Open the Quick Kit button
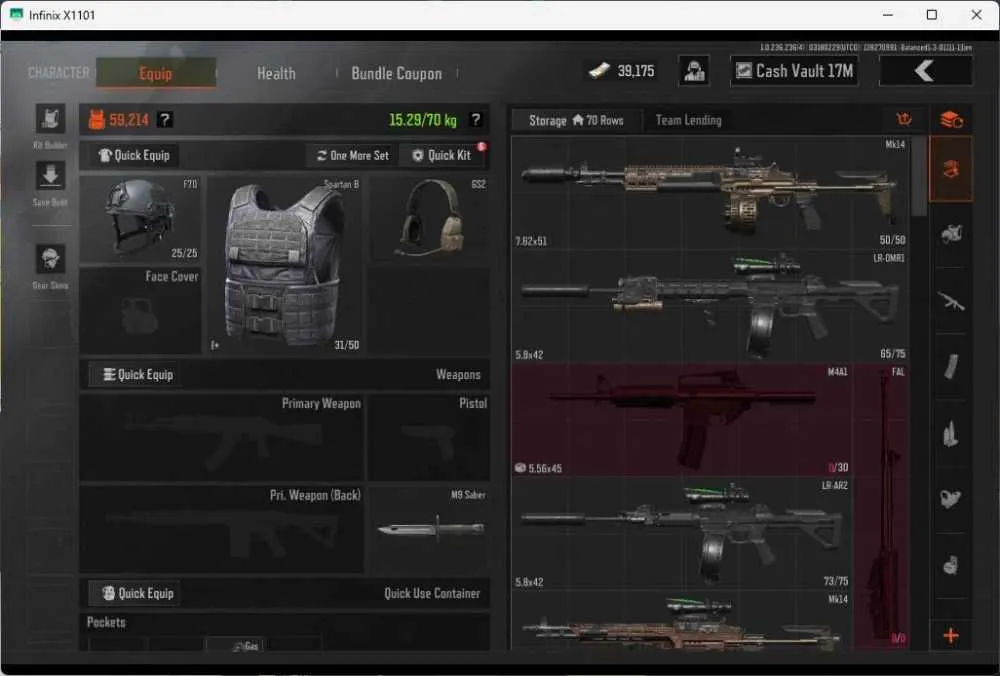The height and width of the screenshot is (676, 1000). coord(441,155)
